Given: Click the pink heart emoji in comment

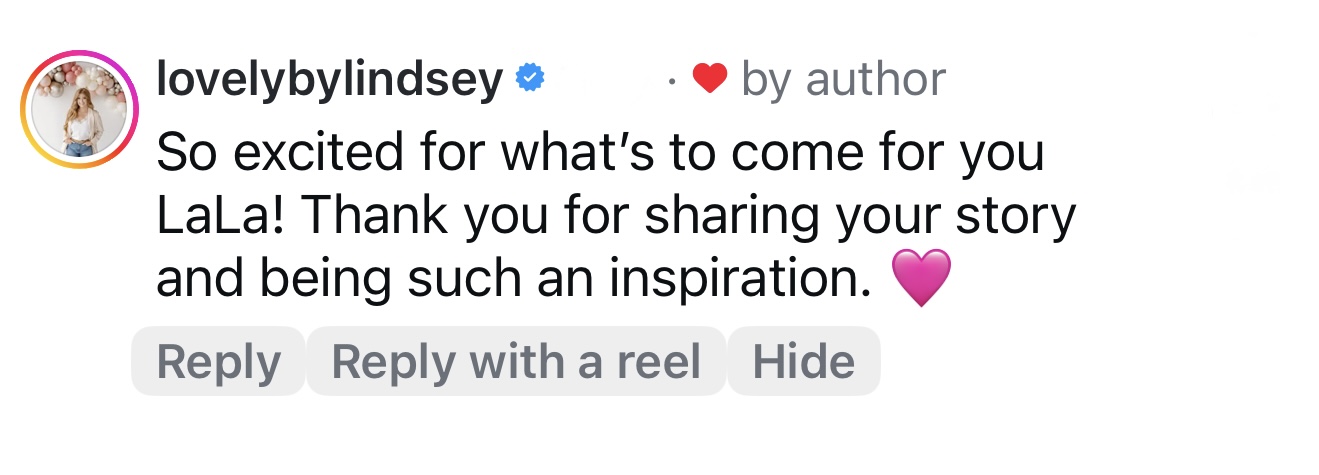Looking at the screenshot, I should click(x=919, y=281).
